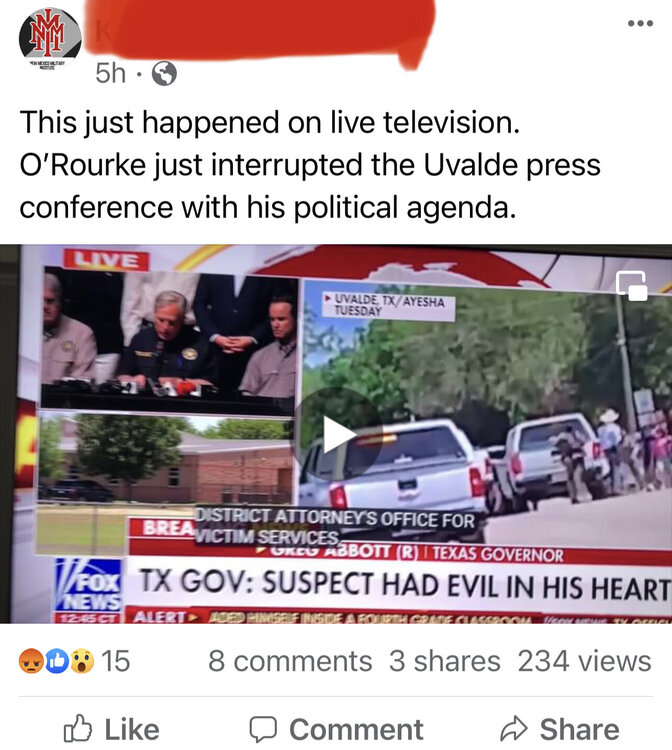Tap the picture-in-picture icon on video
Viewport: 672px width, 750px height.
[631, 285]
